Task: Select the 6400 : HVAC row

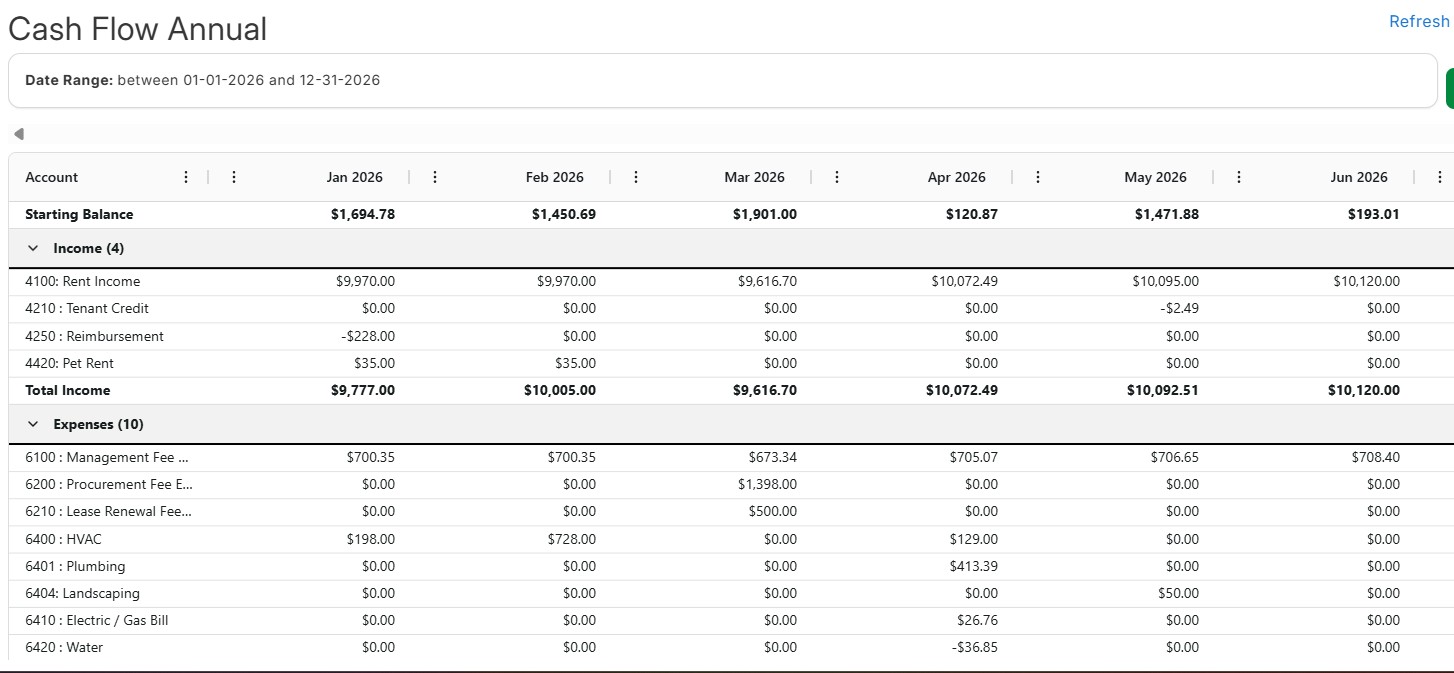Action: click(x=731, y=539)
